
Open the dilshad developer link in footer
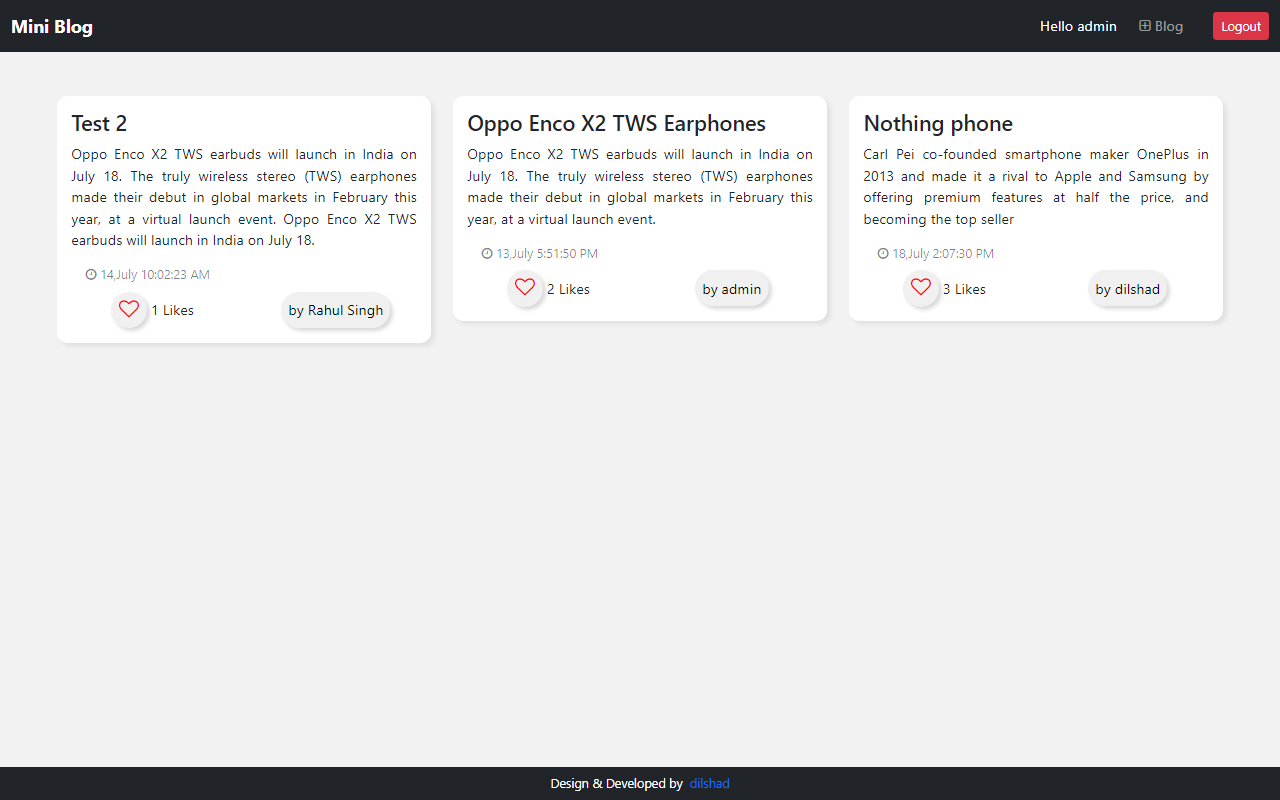[x=709, y=783]
